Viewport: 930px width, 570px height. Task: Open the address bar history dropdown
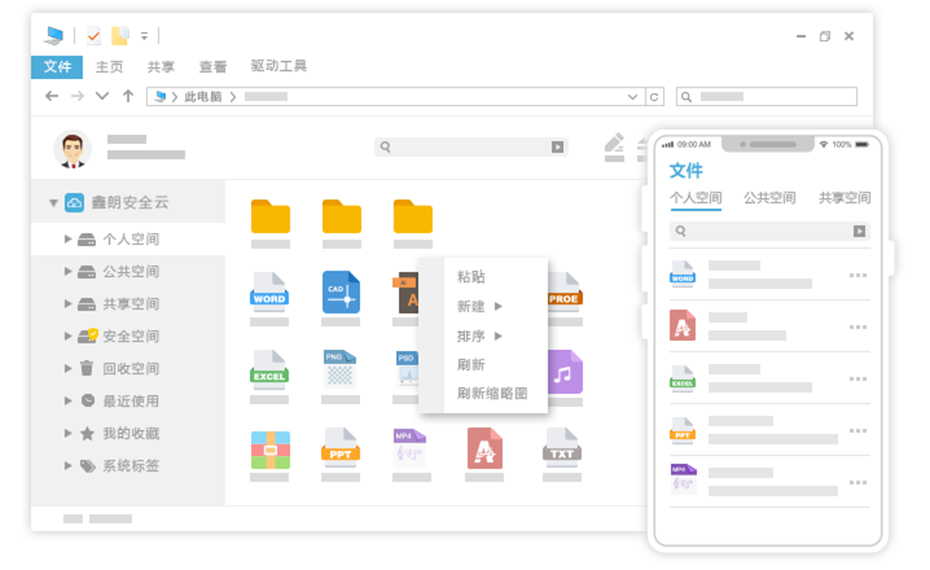[x=633, y=97]
